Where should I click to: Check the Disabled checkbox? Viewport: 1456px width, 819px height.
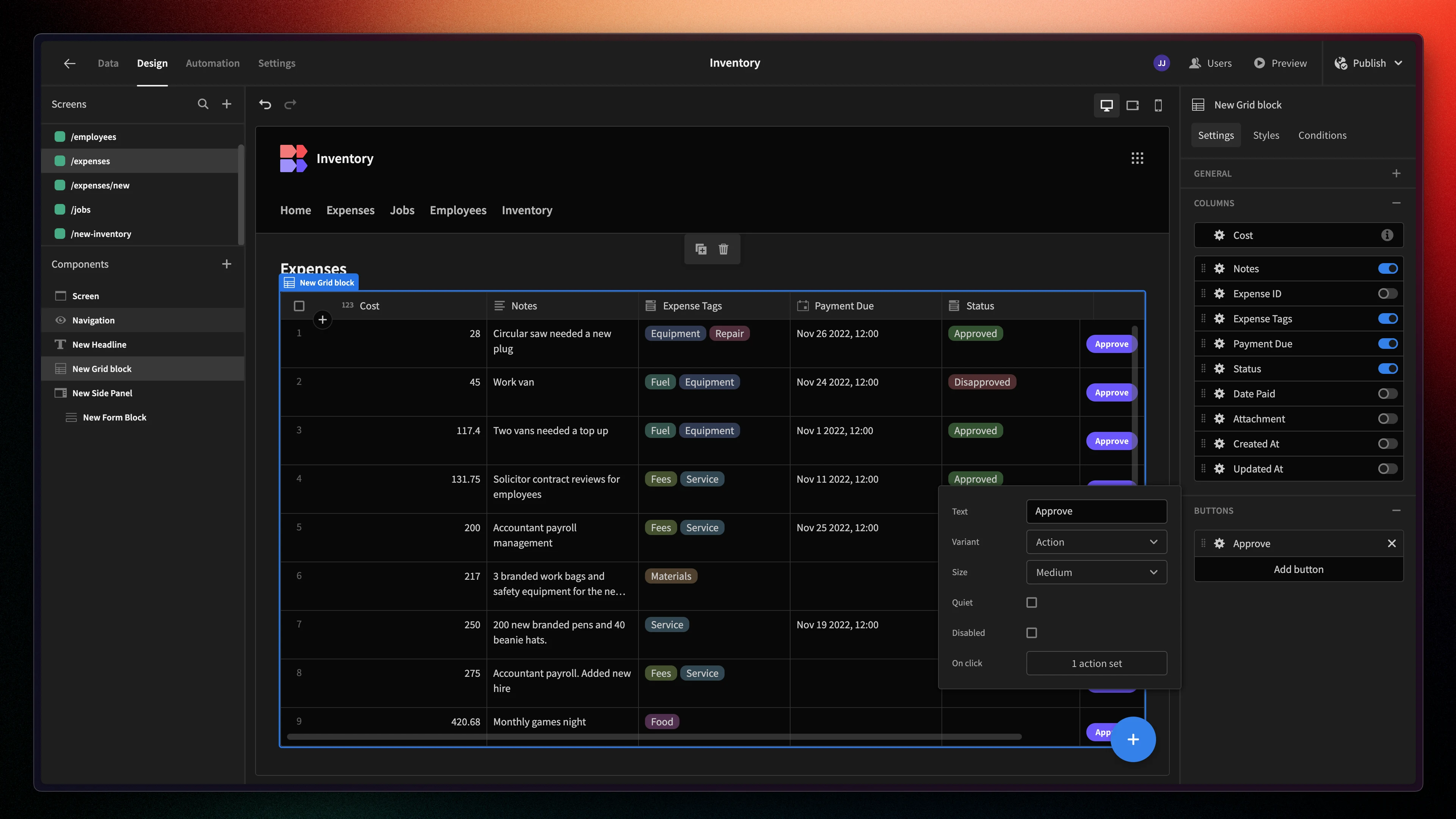[x=1031, y=633]
